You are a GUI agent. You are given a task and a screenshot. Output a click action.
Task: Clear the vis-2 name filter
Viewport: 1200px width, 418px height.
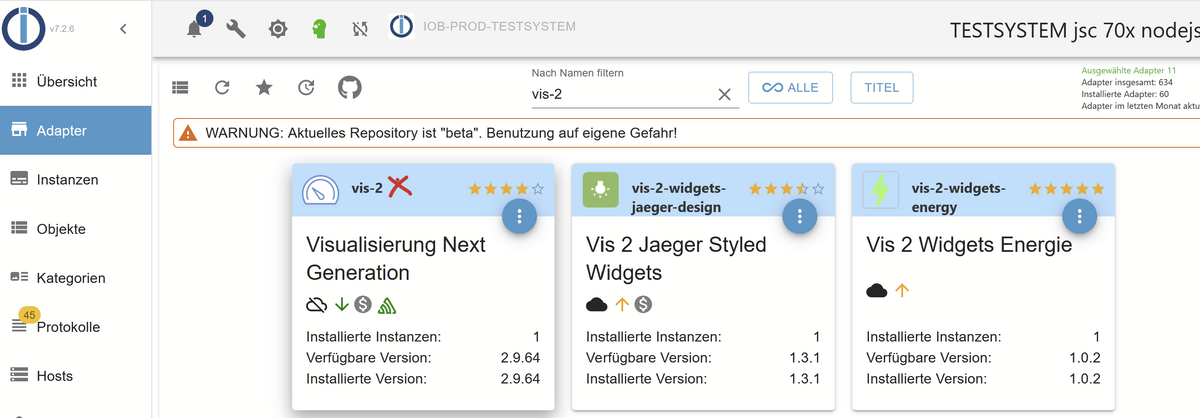coord(725,94)
